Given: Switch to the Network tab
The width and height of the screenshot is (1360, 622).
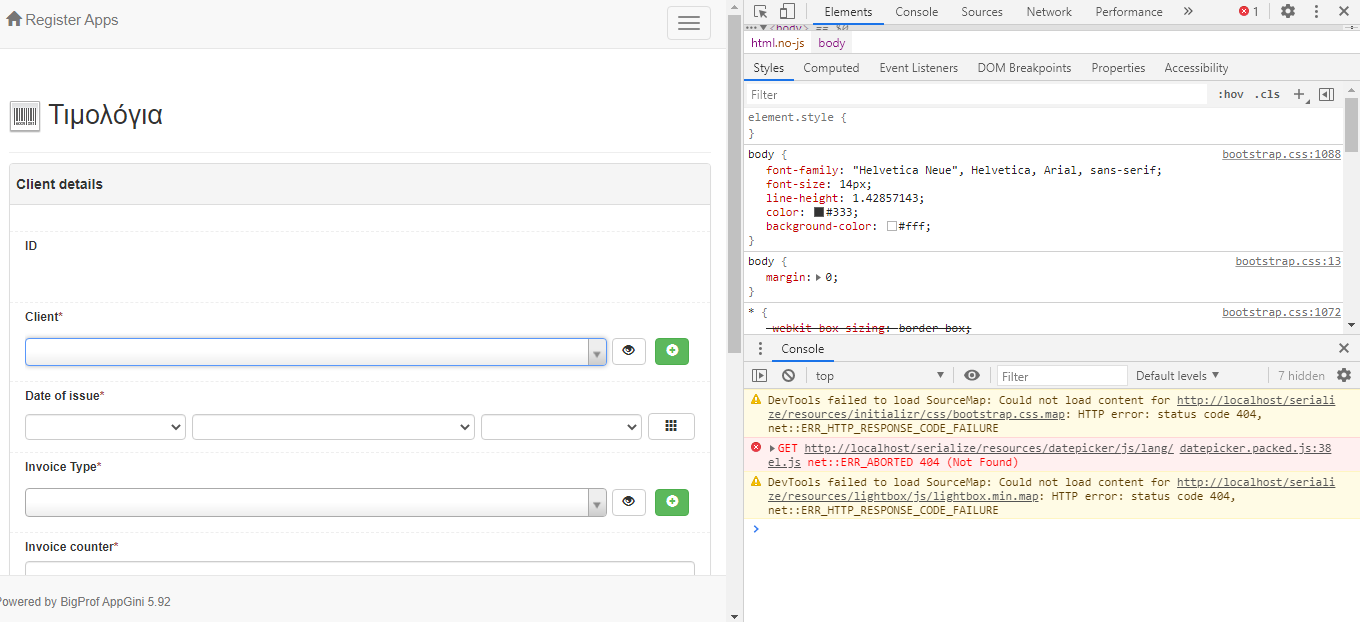Looking at the screenshot, I should click(x=1048, y=12).
